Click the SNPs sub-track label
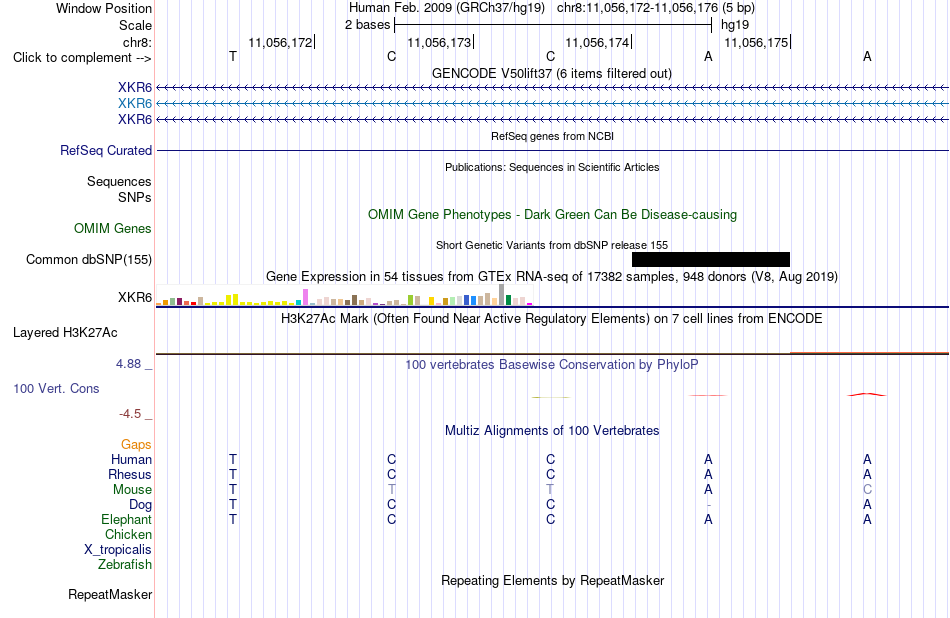This screenshot has height=618, width=950. coord(135,198)
